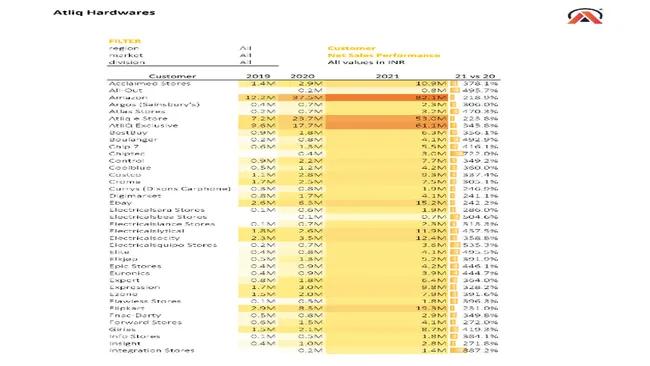Select the "Acclaimed Stores" customer row
This screenshot has width=650, height=366.
303,83
